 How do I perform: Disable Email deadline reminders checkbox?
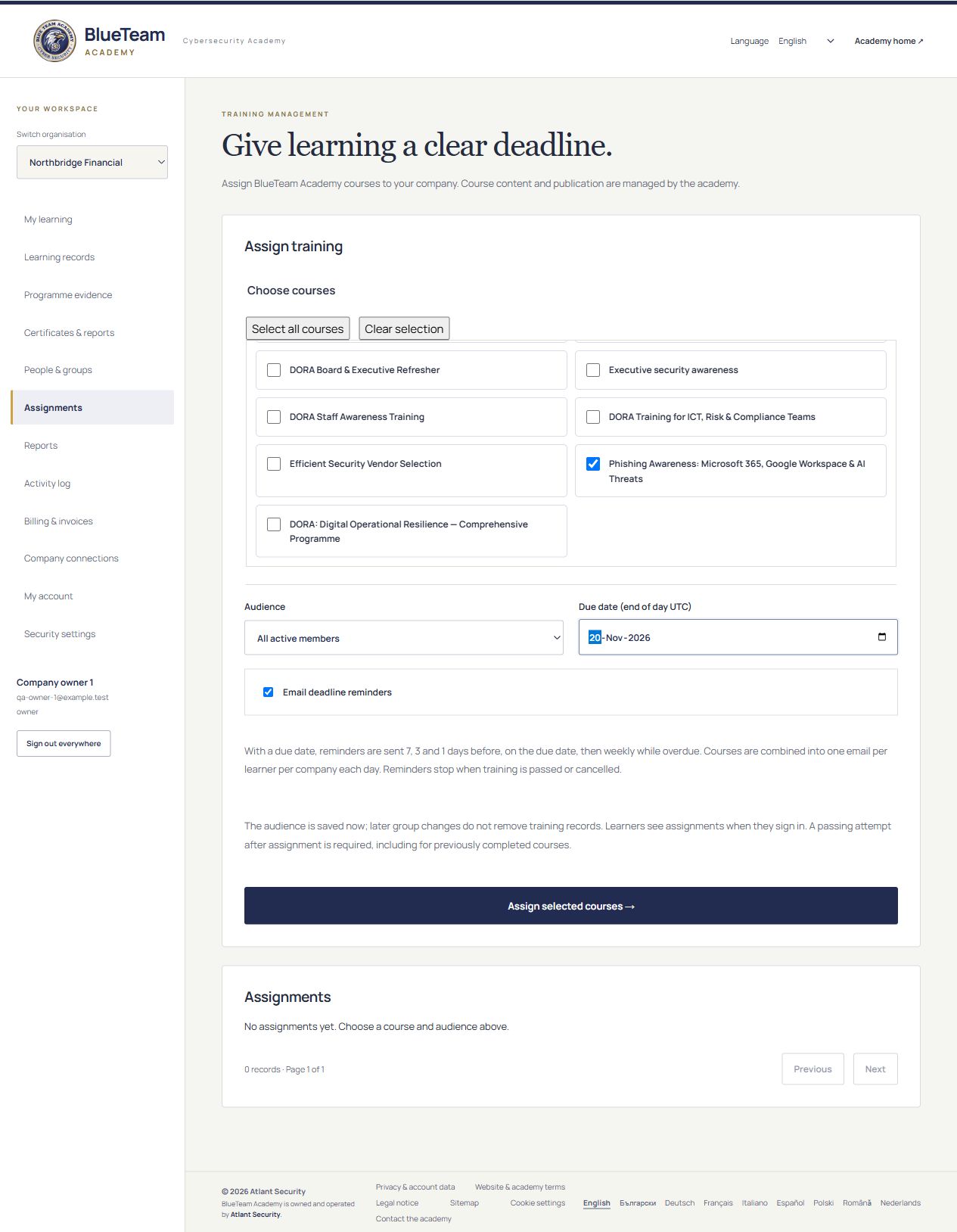pos(268,692)
